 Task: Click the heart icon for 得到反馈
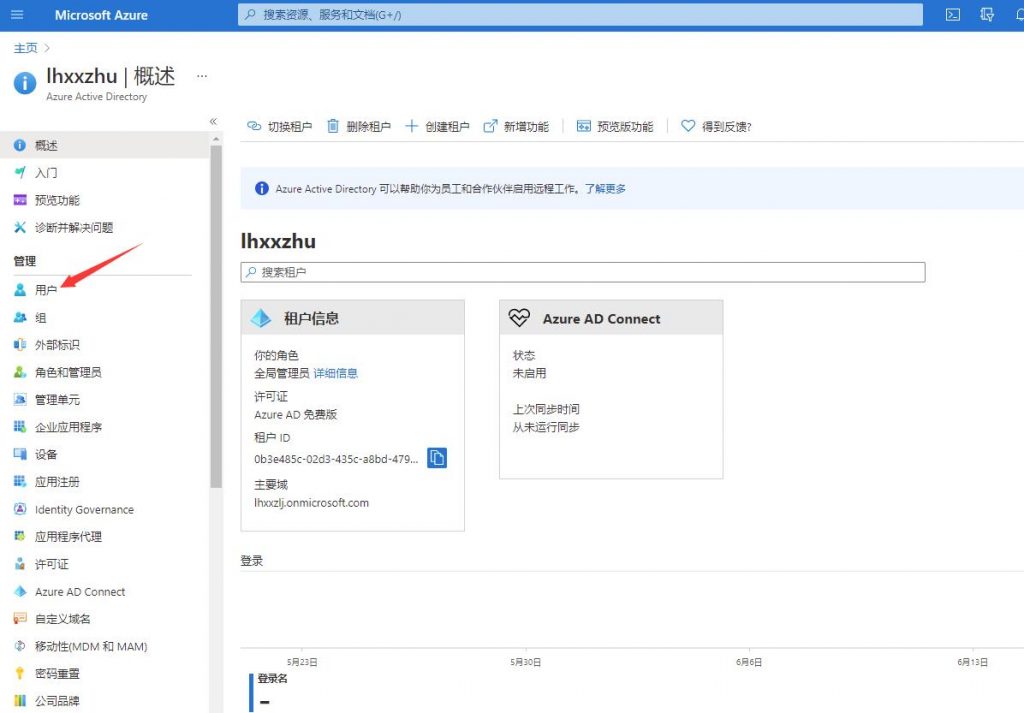click(688, 125)
